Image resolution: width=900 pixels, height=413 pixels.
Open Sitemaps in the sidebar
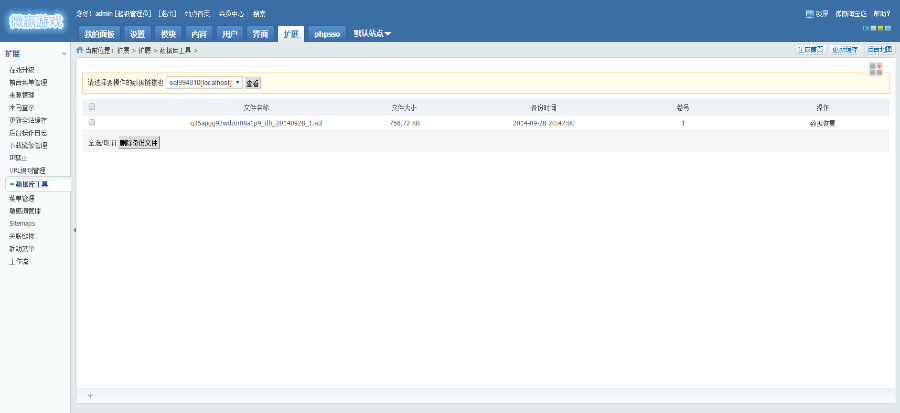[x=22, y=223]
